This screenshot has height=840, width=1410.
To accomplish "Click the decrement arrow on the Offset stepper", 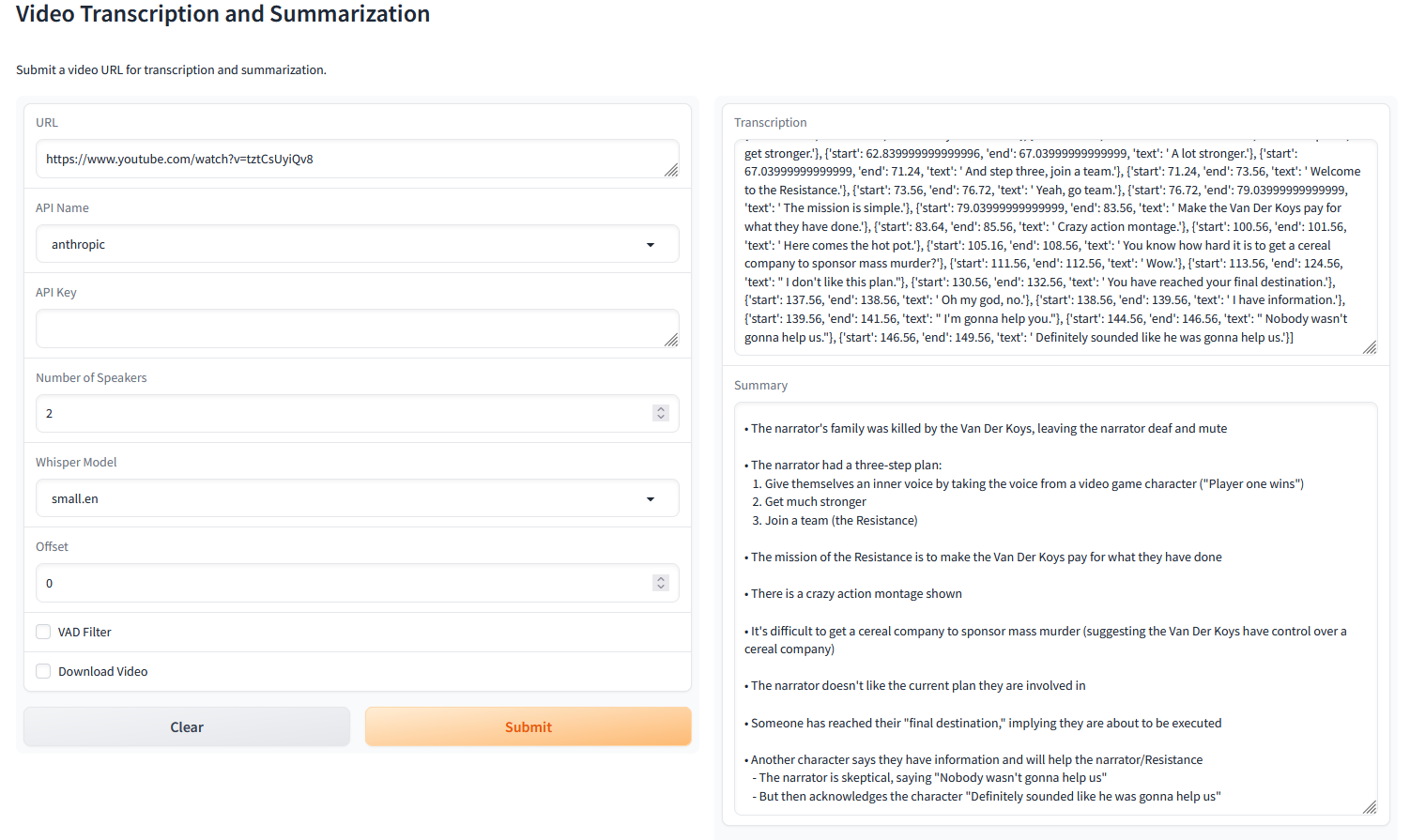I will click(660, 588).
